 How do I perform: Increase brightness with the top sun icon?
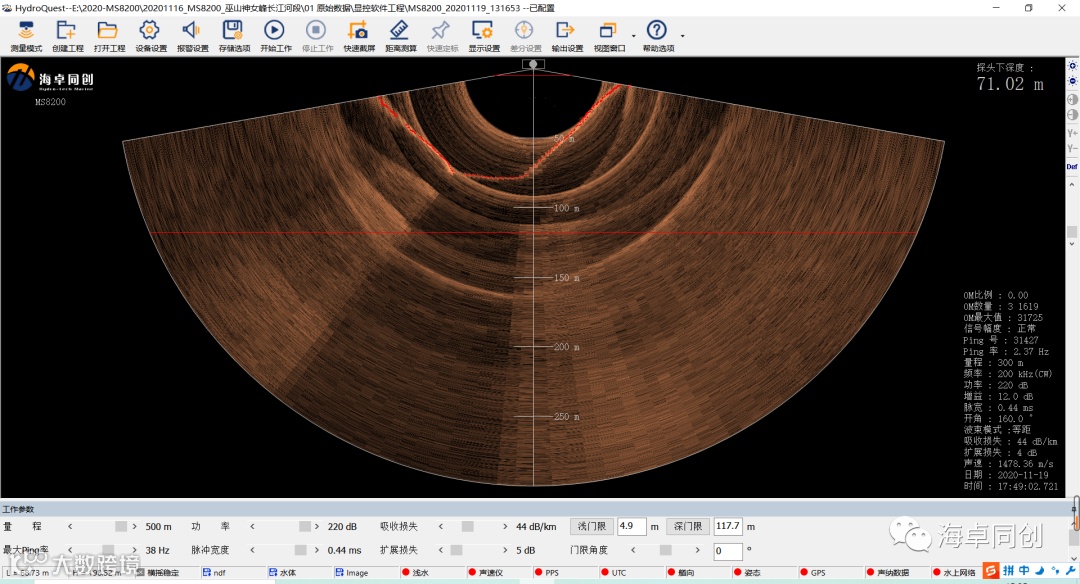coord(1072,66)
